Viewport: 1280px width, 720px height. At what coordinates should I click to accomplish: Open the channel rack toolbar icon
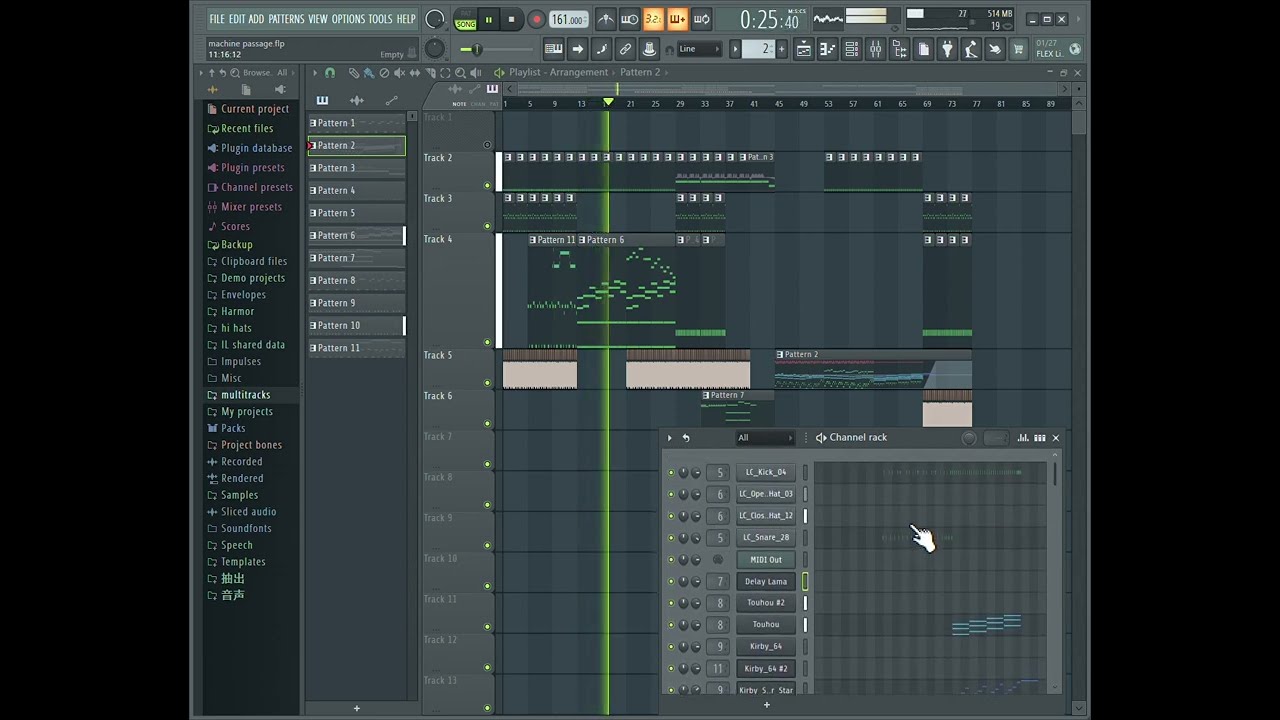coord(851,49)
